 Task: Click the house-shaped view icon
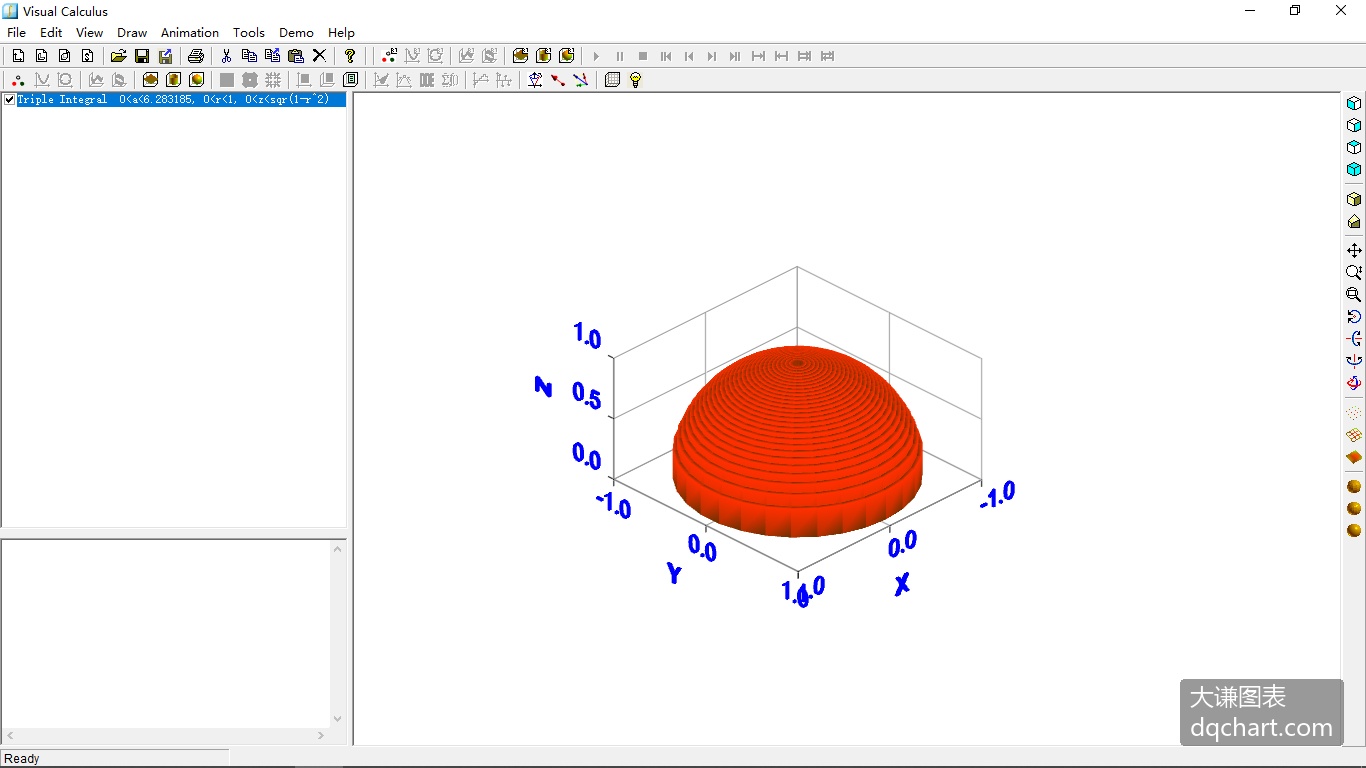click(1354, 221)
